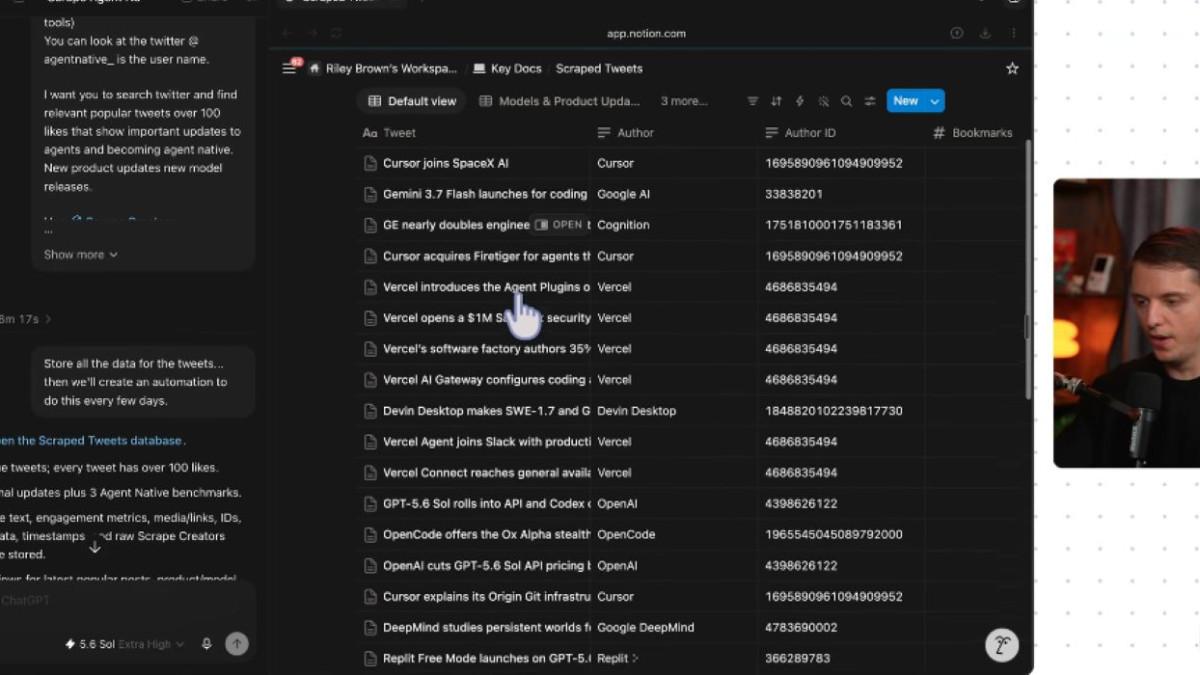Viewport: 1200px width, 675px height.
Task: Open the New button dropdown chevron
Action: click(935, 101)
